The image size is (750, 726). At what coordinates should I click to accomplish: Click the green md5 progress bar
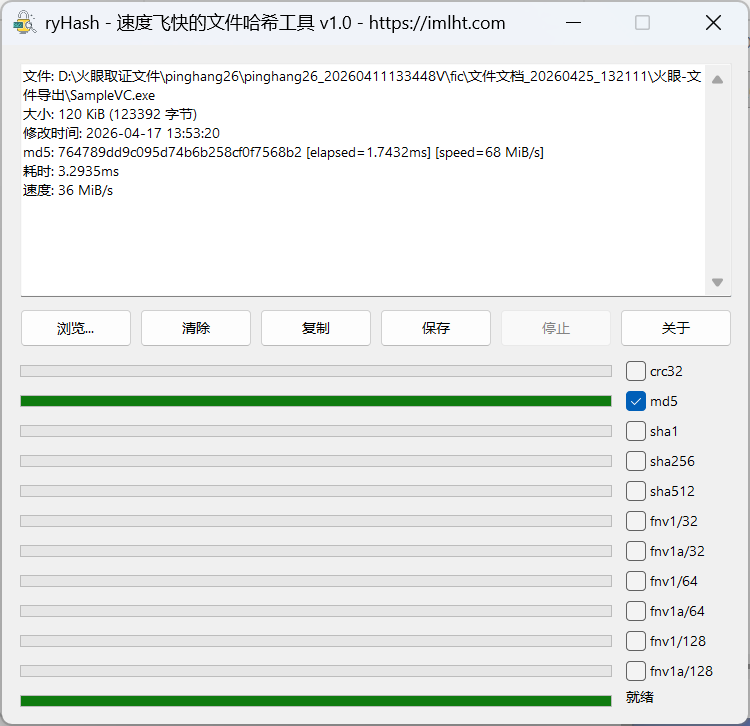315,401
